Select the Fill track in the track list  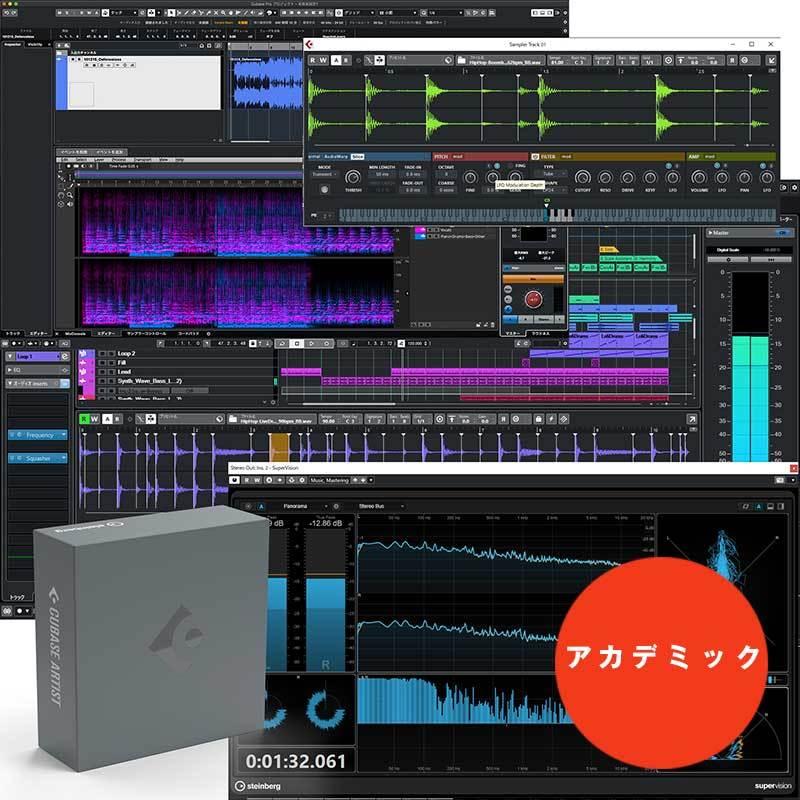click(121, 363)
